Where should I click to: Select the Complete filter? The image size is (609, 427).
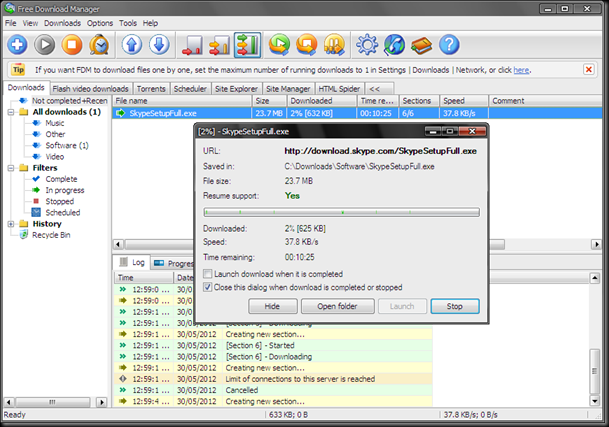pyautogui.click(x=61, y=179)
